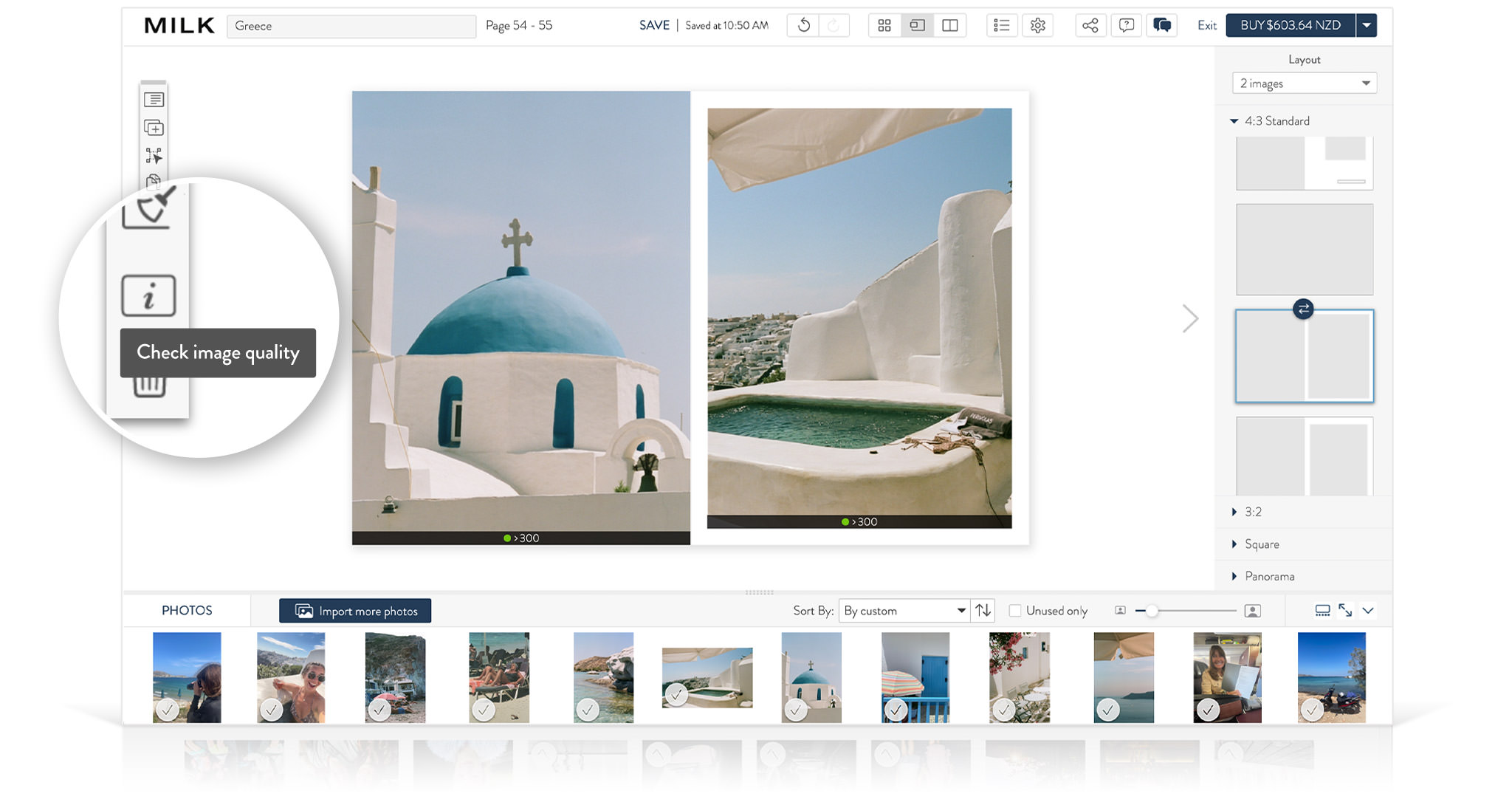This screenshot has height=805, width=1512.
Task: Toggle the Unused only checkbox
Action: pyautogui.click(x=1015, y=611)
